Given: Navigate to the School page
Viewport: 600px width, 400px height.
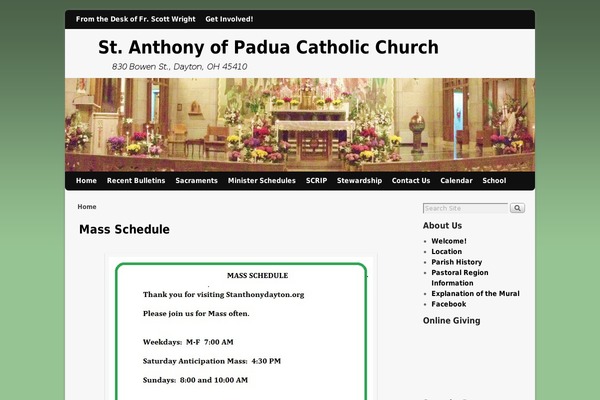Looking at the screenshot, I should 494,181.
